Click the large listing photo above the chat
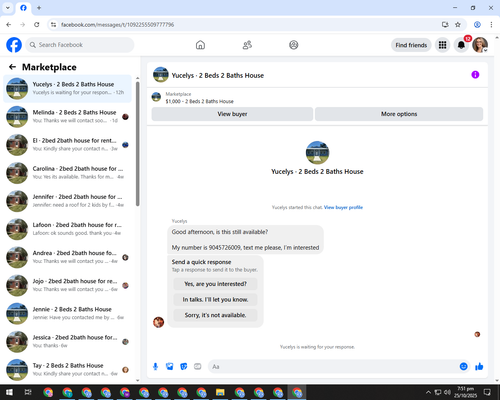Image resolution: width=500 pixels, height=400 pixels. (317, 153)
